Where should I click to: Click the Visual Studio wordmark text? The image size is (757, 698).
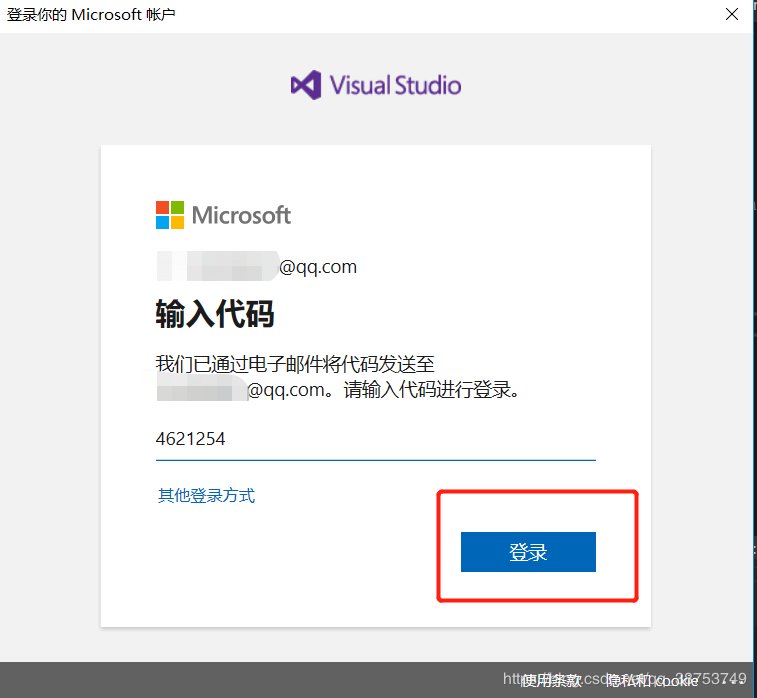tap(395, 85)
